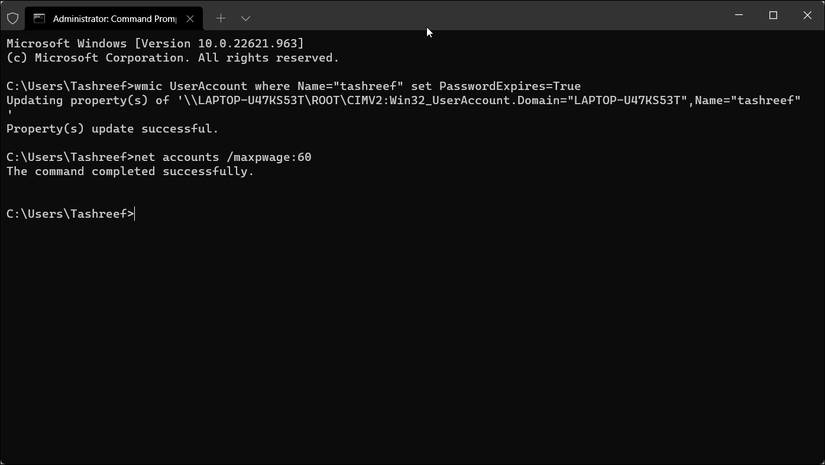
Task: Click the active prompt at C:\Users\Tashreef>
Action: pos(70,214)
